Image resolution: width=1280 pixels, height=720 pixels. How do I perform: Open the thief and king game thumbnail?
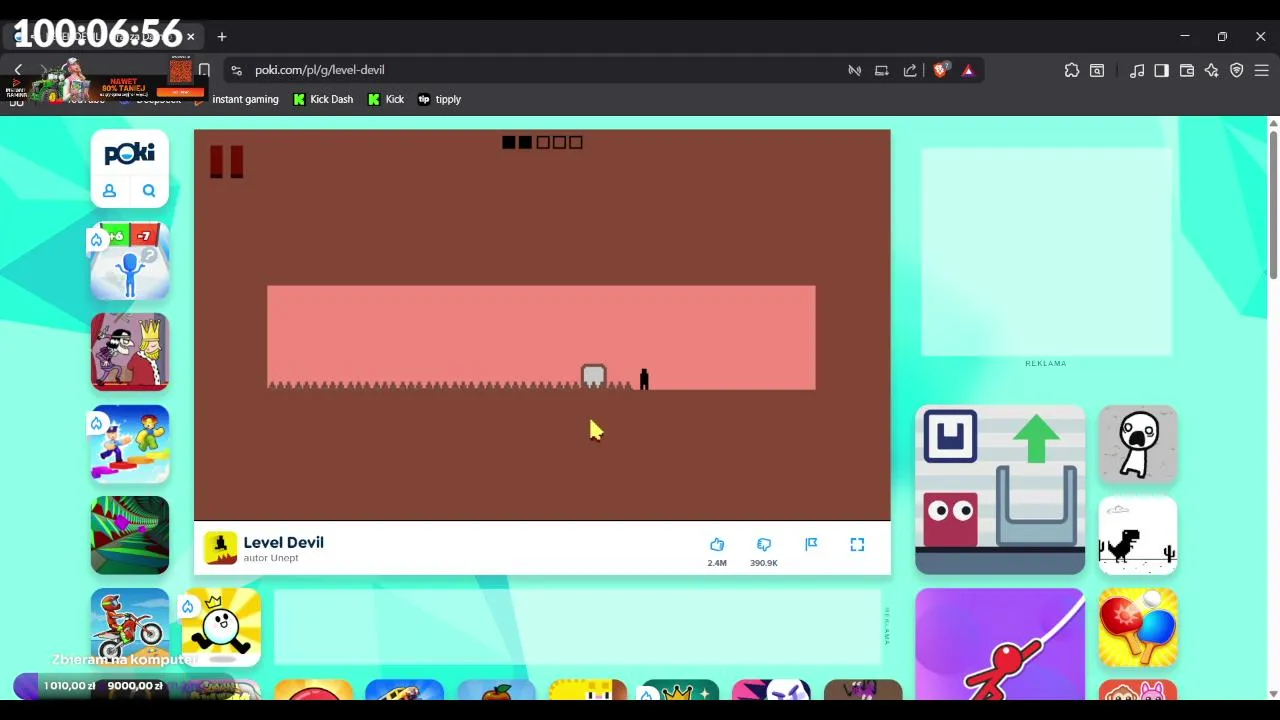point(130,352)
